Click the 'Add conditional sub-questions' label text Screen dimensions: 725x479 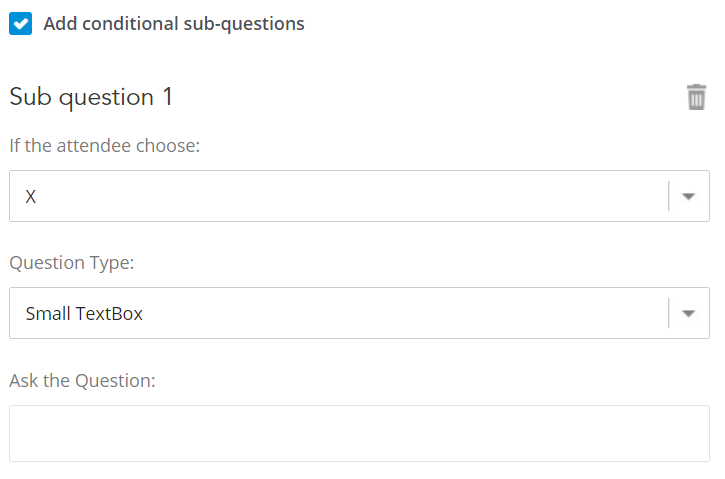point(174,24)
